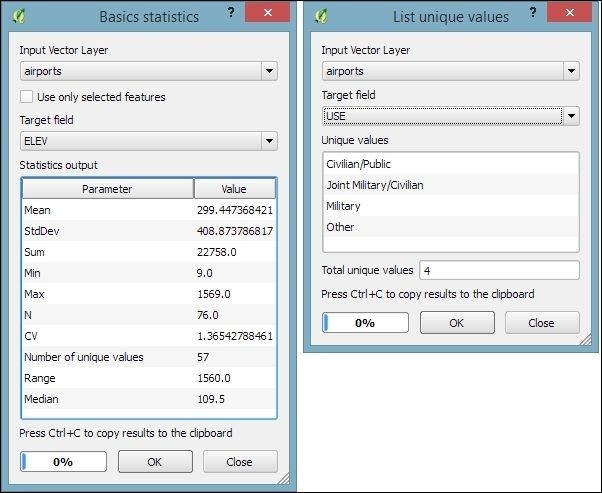This screenshot has width=602, height=493.
Task: Enable Use only selected features checkbox
Action: pos(27,97)
